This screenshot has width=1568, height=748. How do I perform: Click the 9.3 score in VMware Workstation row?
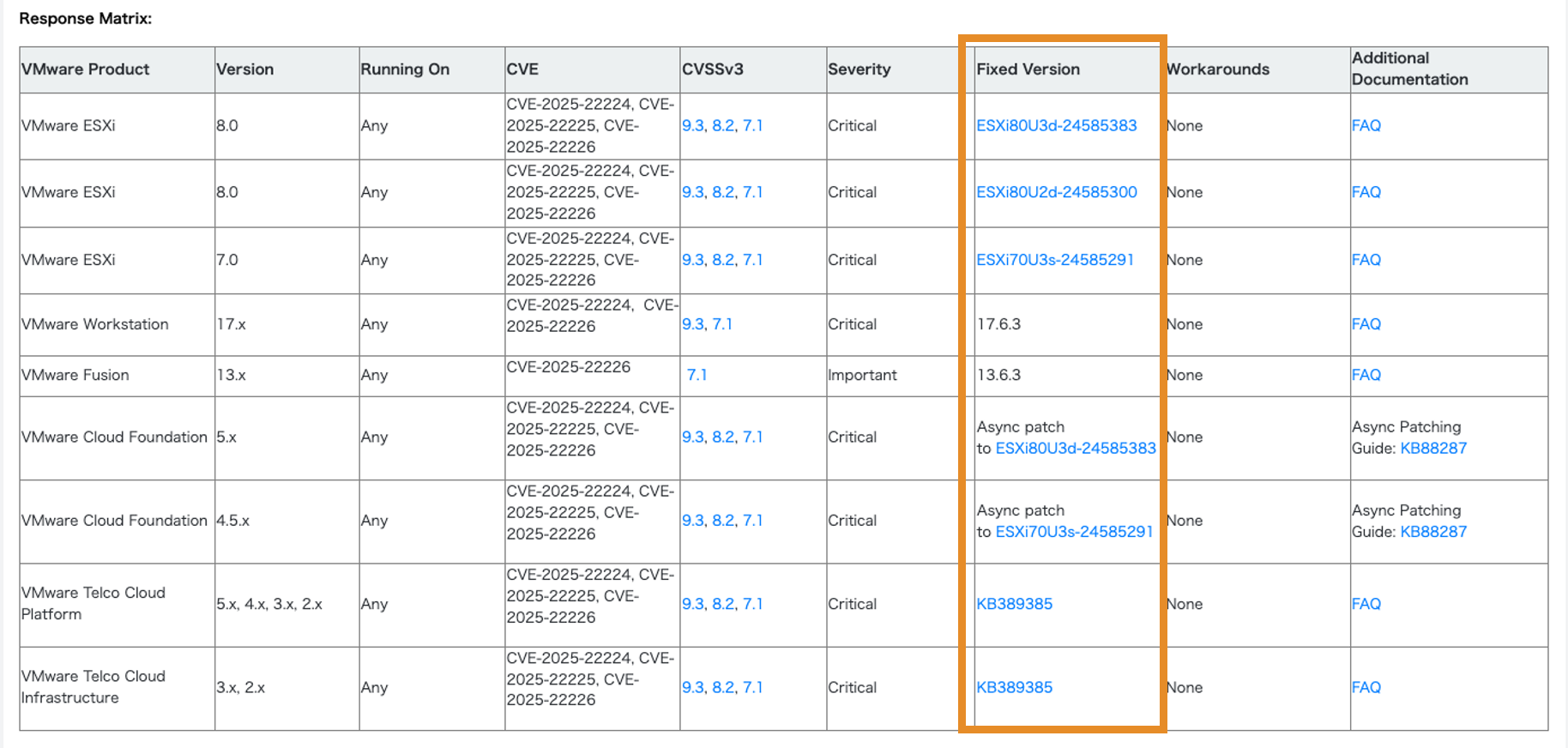coord(692,324)
